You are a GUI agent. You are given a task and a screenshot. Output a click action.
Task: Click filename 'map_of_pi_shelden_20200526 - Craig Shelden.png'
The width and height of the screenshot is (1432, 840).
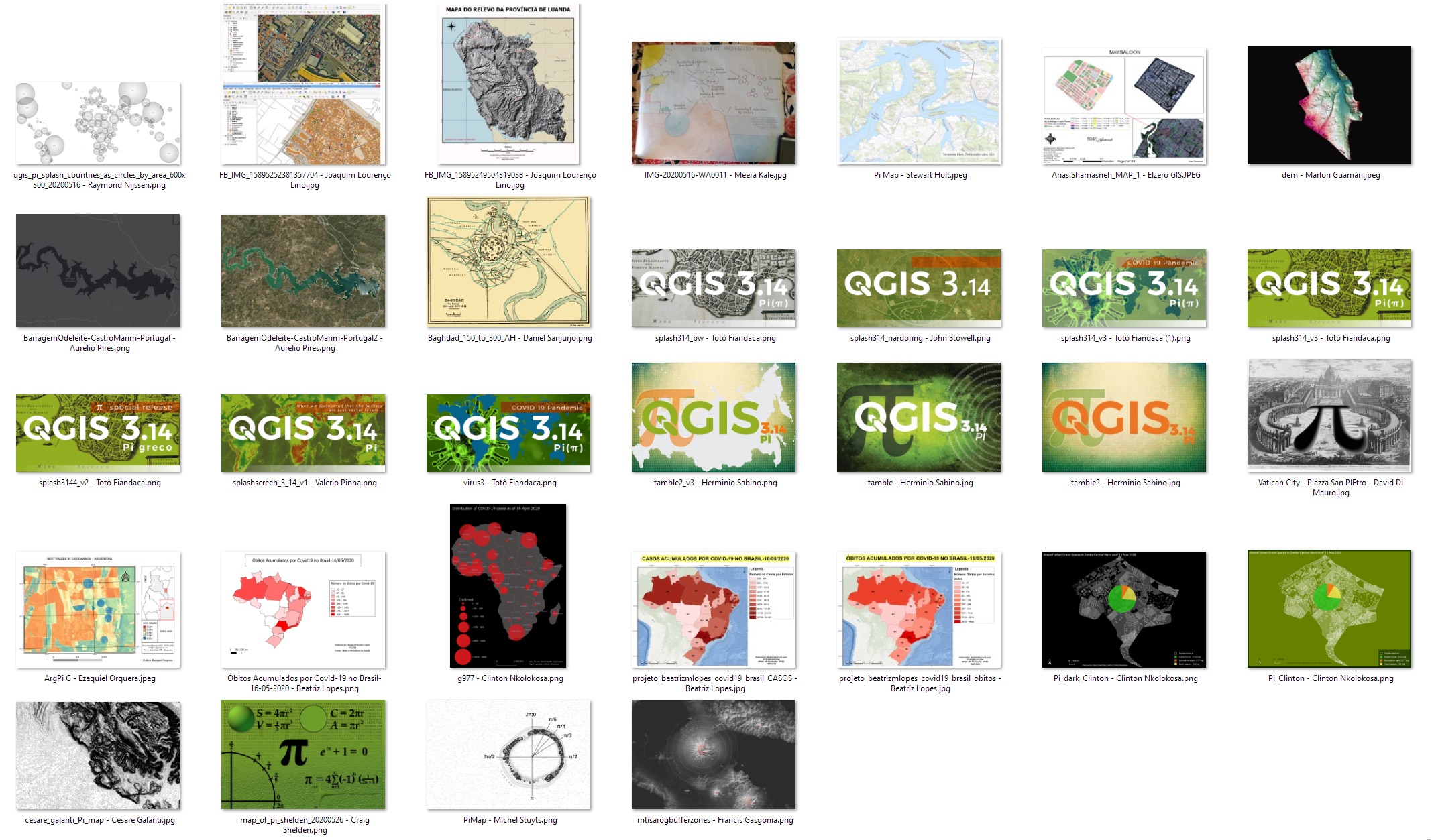pyautogui.click(x=305, y=825)
